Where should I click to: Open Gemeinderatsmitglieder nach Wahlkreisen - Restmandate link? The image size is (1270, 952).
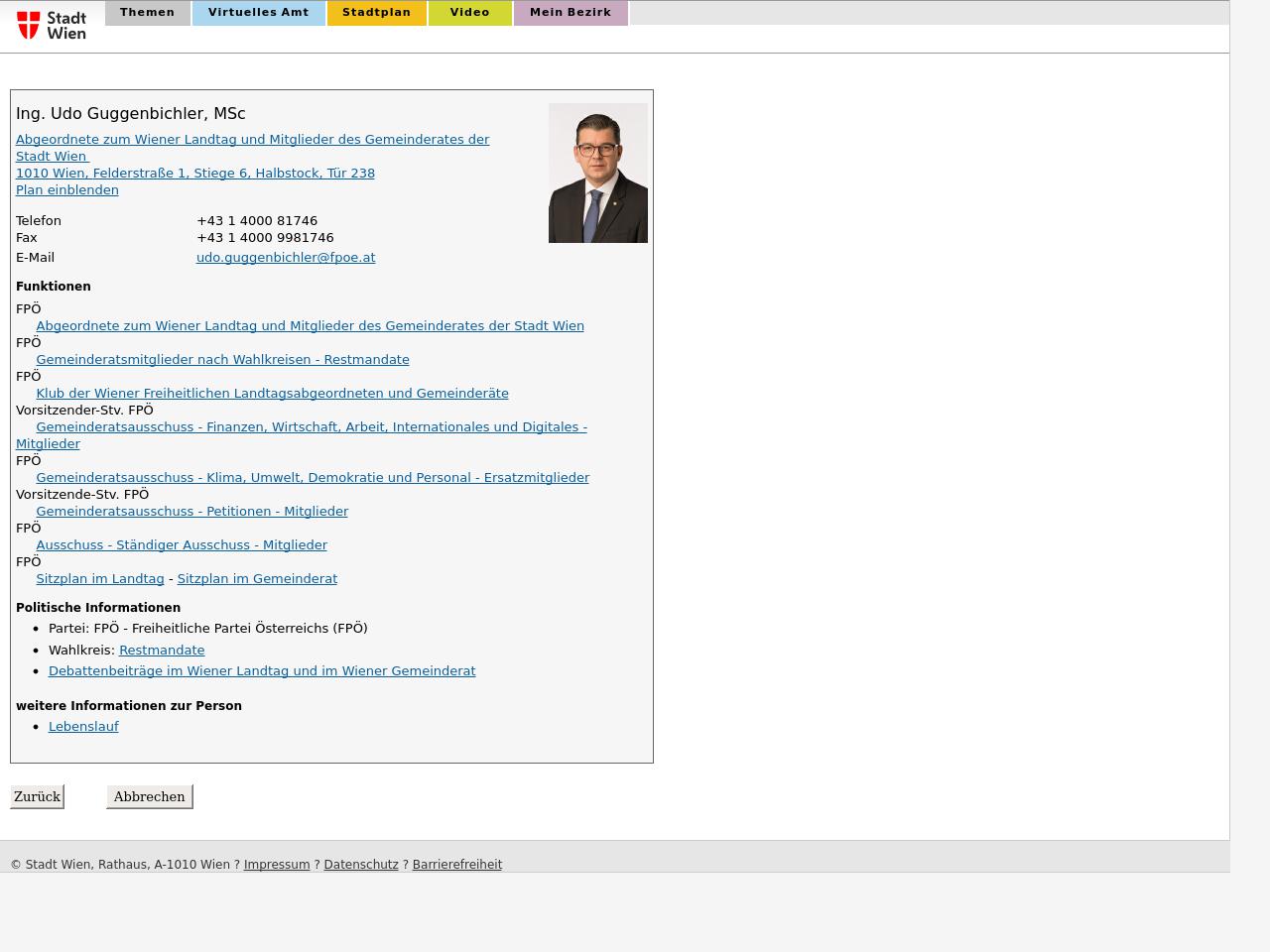[222, 360]
